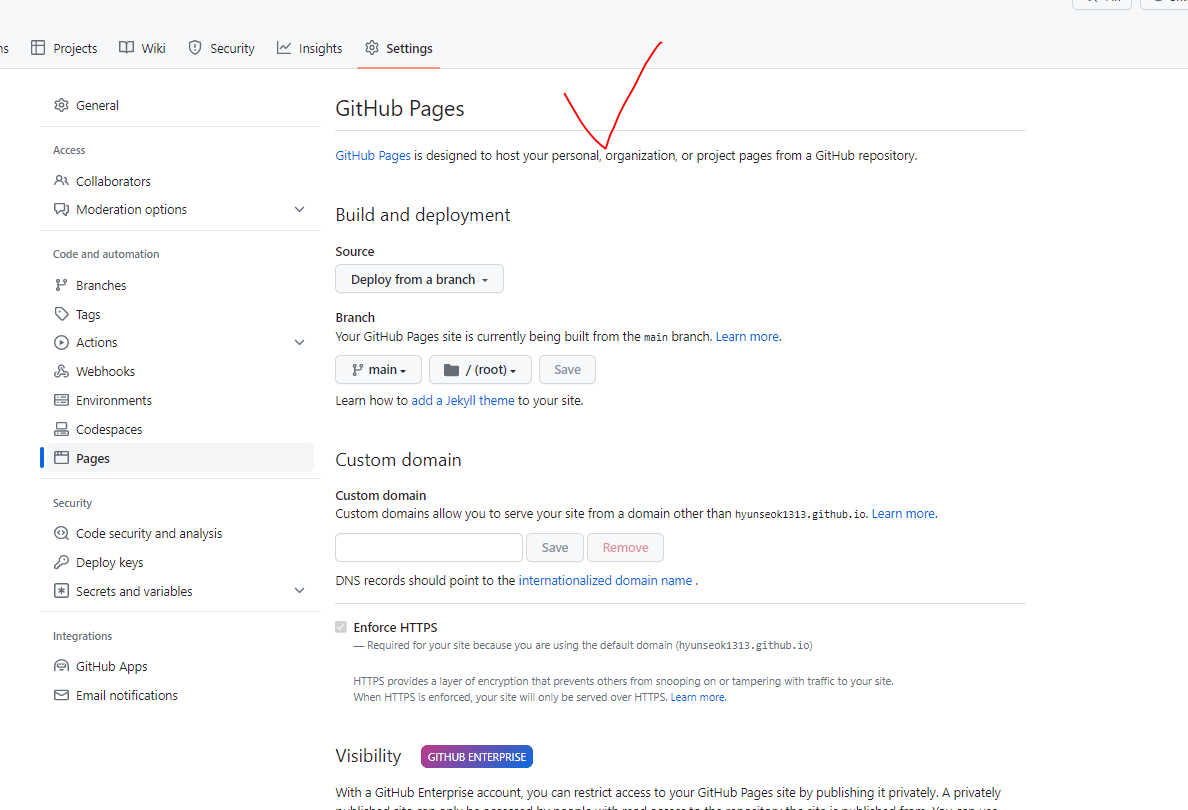This screenshot has height=810, width=1188.
Task: Open Email notifications in sidebar
Action: click(180, 695)
